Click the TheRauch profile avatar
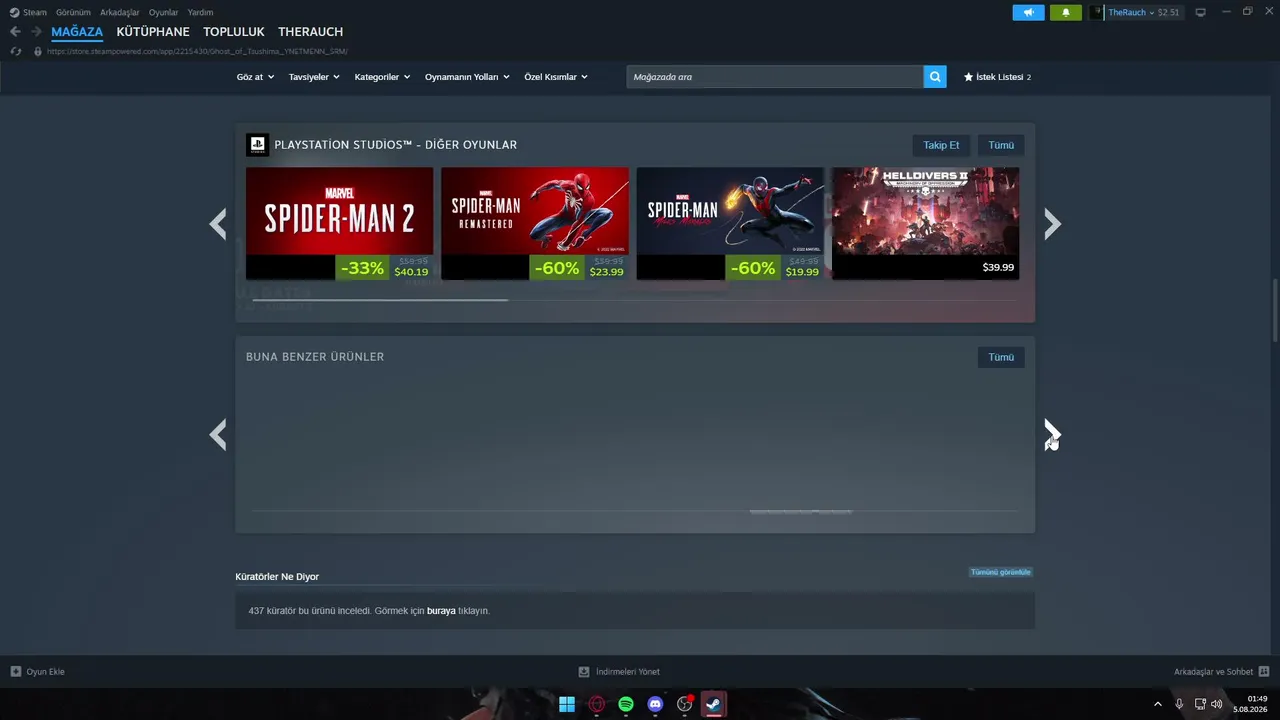Screen dimensions: 1280x720 click(x=1097, y=12)
